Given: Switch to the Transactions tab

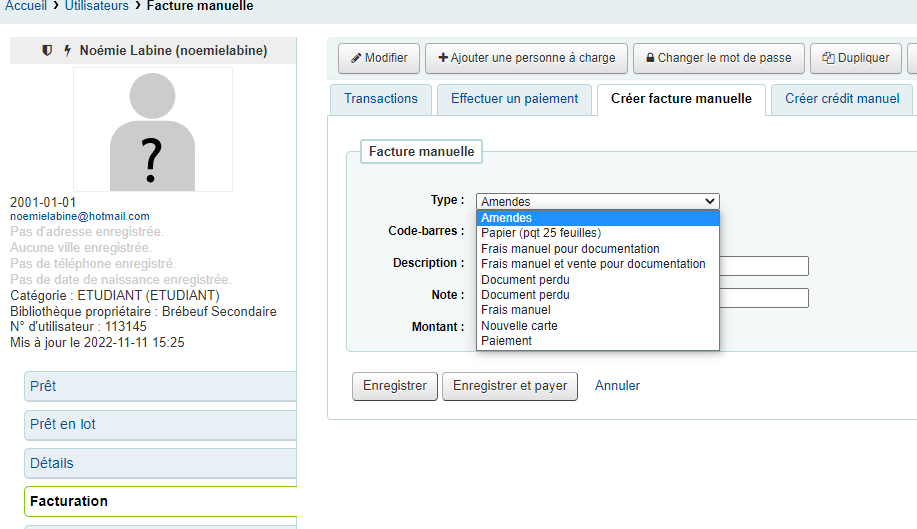Looking at the screenshot, I should coord(381,99).
